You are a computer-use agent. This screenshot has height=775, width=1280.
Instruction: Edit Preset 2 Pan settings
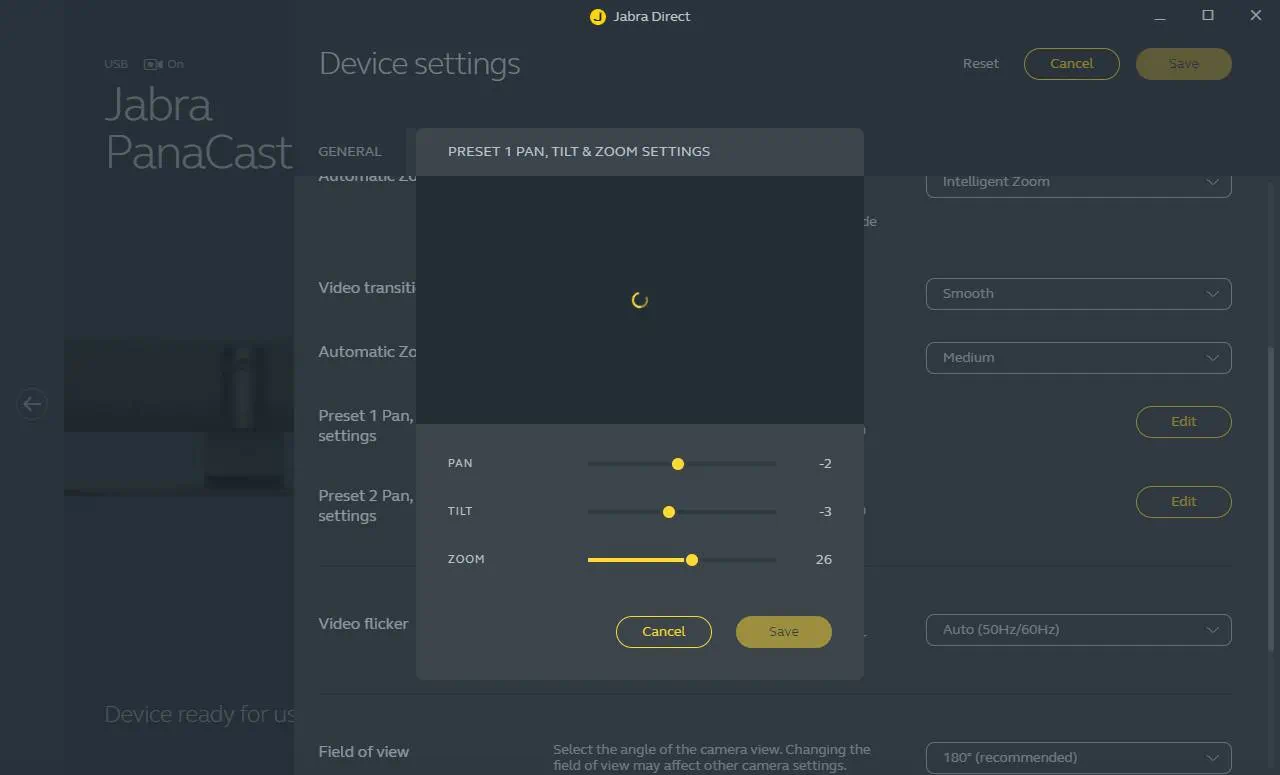[1183, 502]
